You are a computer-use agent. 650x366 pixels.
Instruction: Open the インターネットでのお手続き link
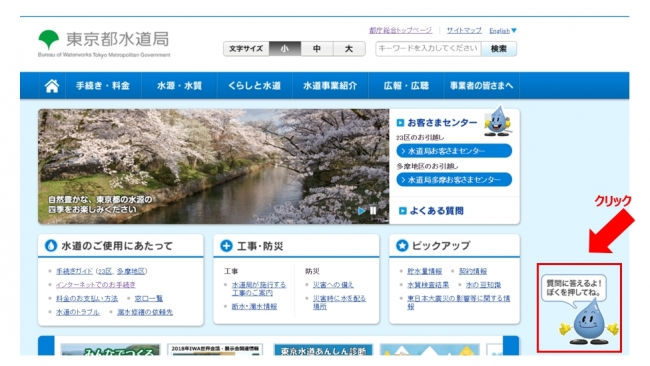[x=96, y=285]
